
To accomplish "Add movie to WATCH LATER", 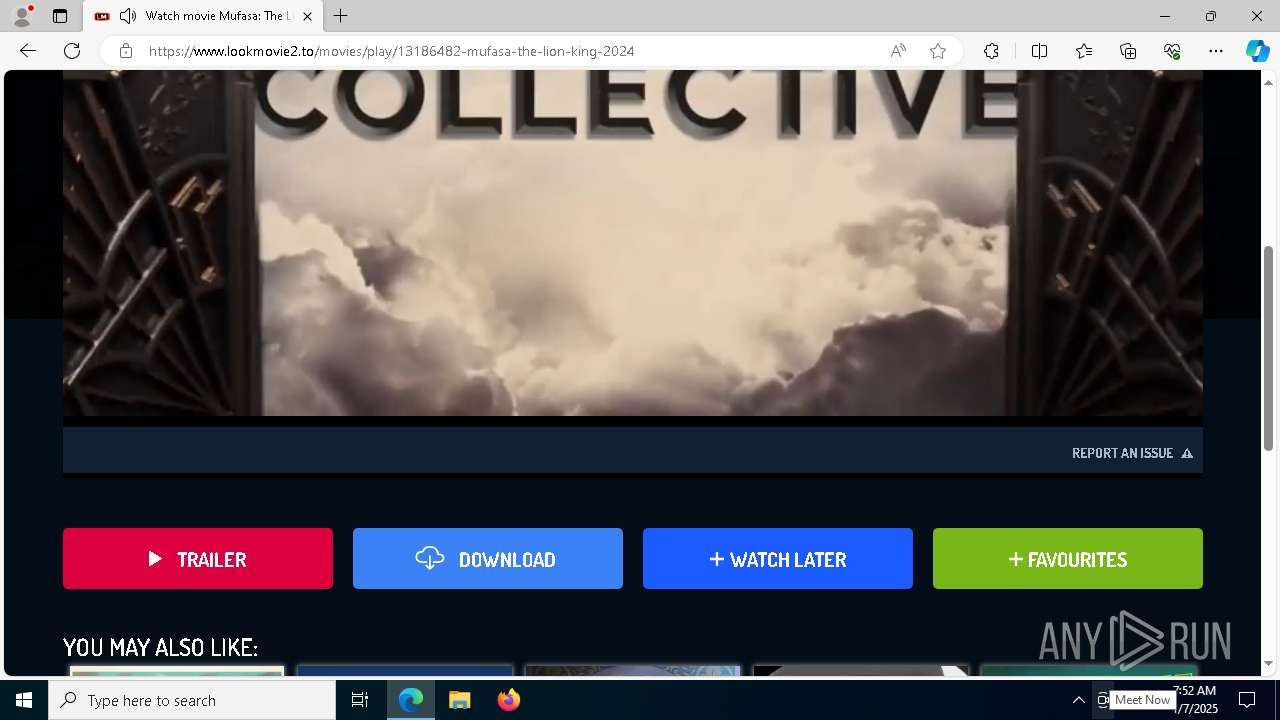I will [x=778, y=559].
